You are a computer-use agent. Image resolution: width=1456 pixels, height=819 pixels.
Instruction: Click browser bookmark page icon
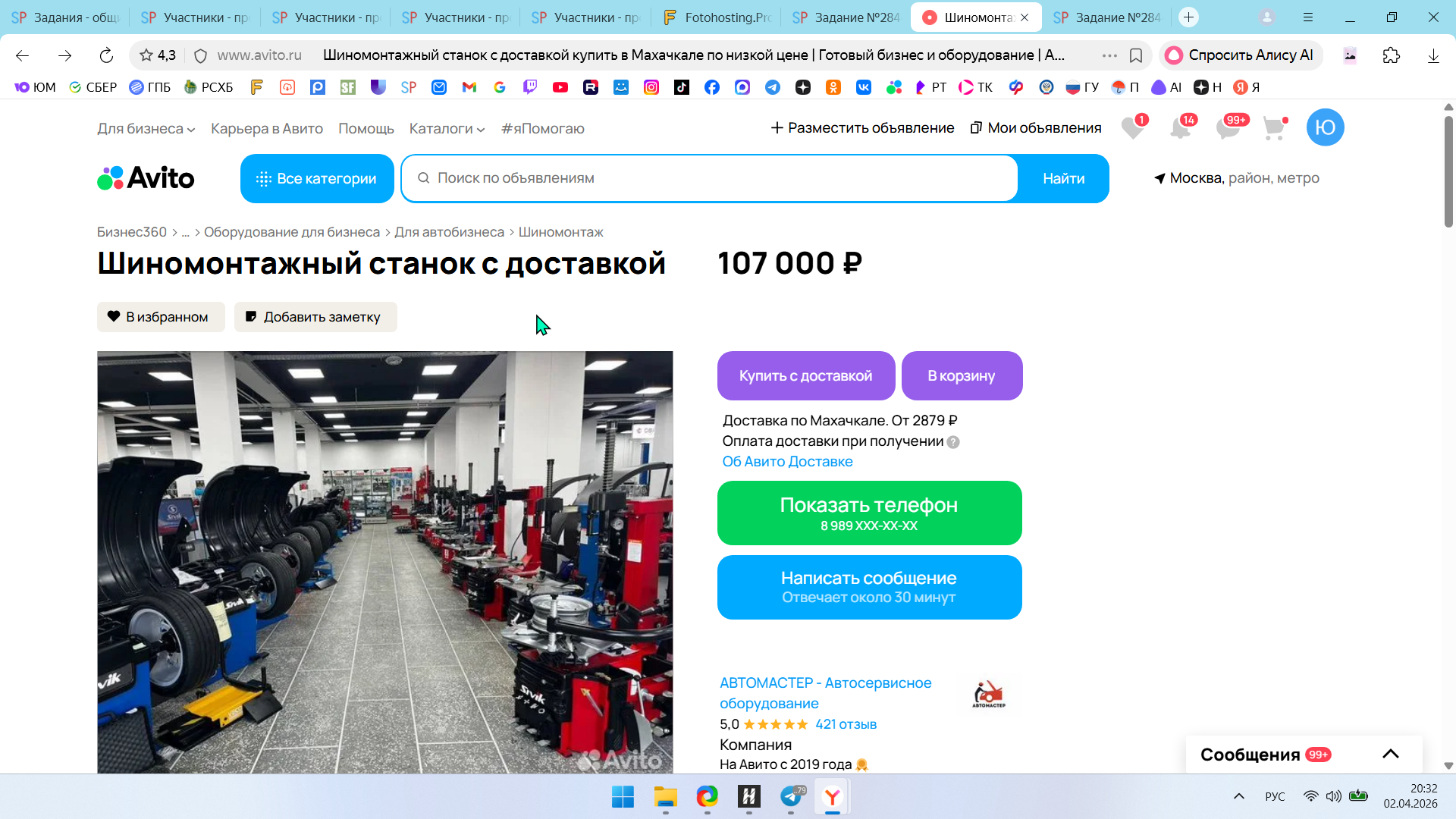tap(1136, 55)
